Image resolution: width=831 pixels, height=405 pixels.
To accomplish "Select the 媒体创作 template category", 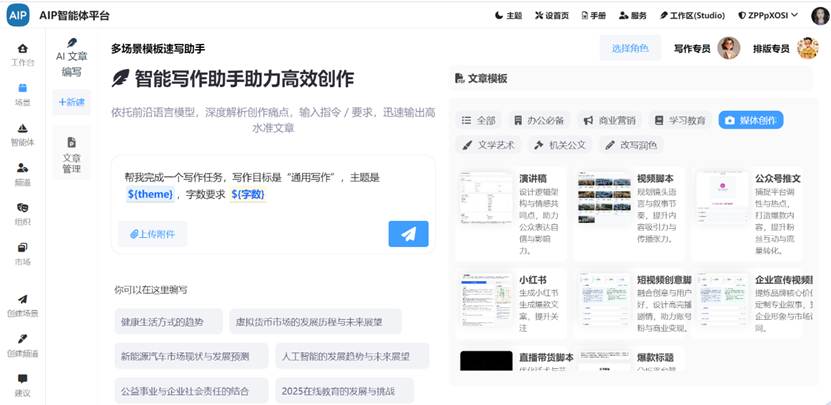I will (x=751, y=120).
